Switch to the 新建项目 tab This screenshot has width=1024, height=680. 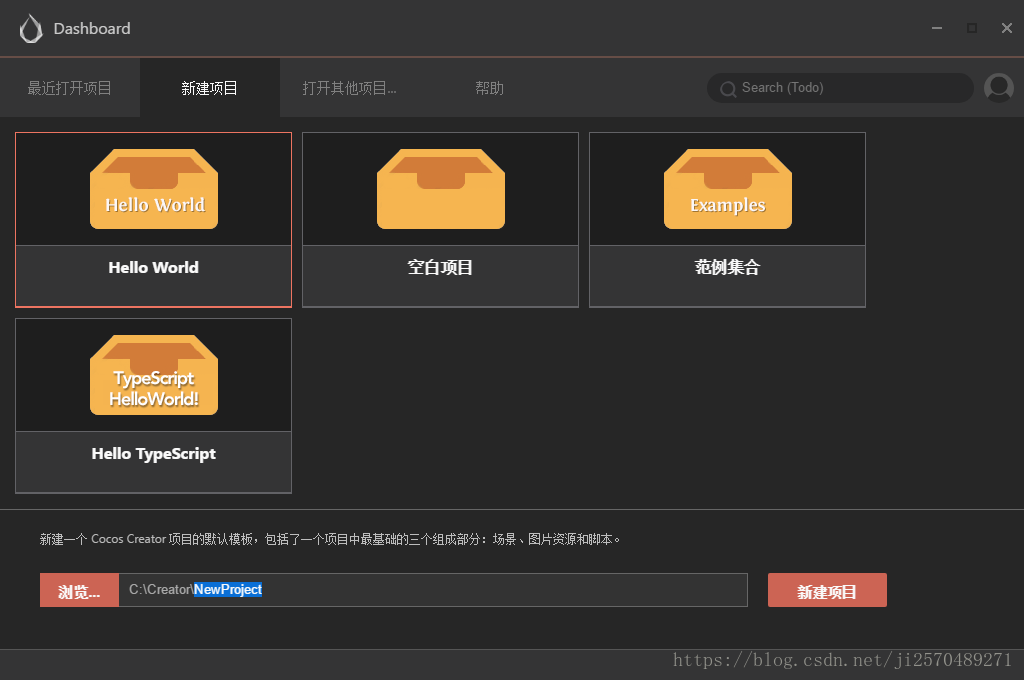click(x=210, y=88)
